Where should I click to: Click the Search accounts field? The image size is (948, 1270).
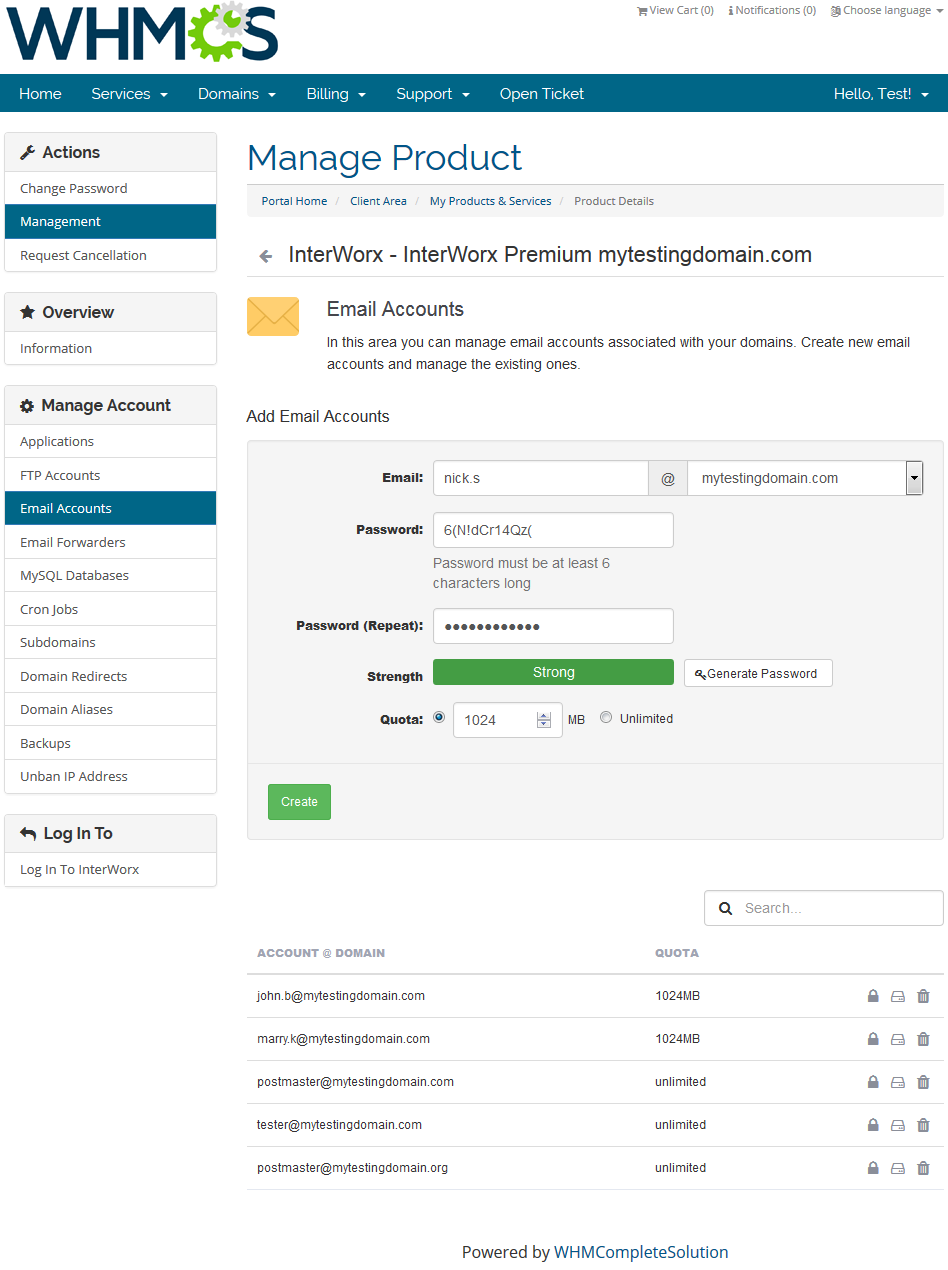[x=824, y=908]
